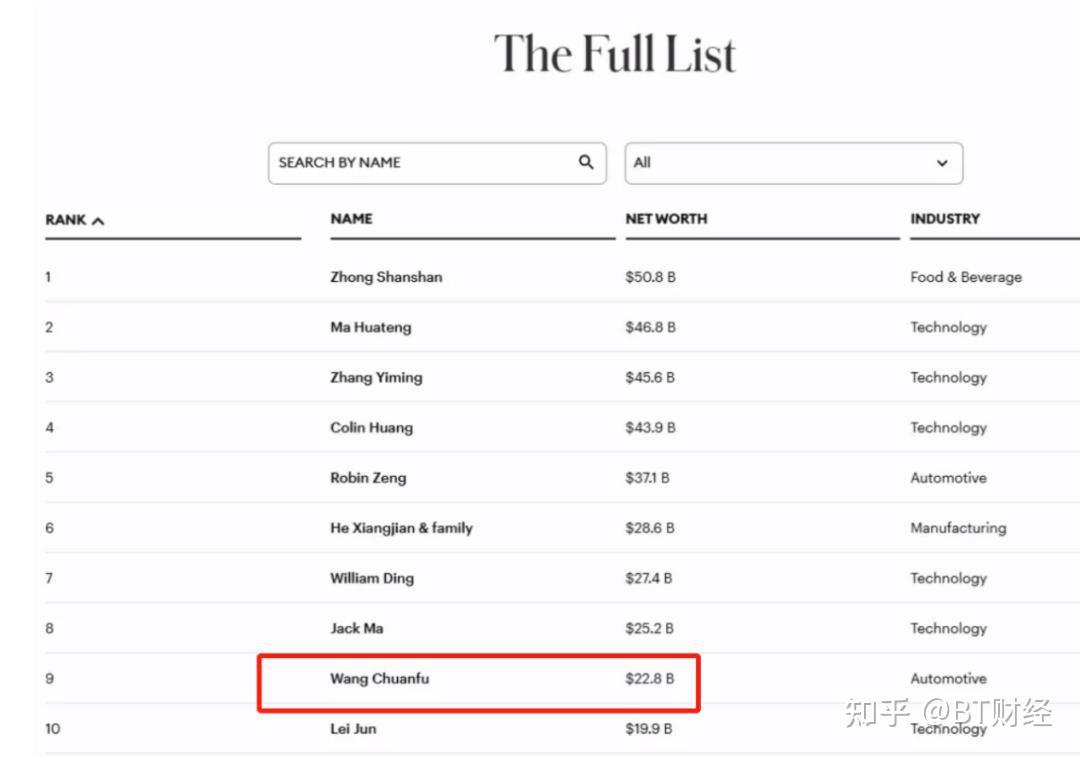The height and width of the screenshot is (757, 1080).
Task: Click the RANK column header
Action: (66, 219)
